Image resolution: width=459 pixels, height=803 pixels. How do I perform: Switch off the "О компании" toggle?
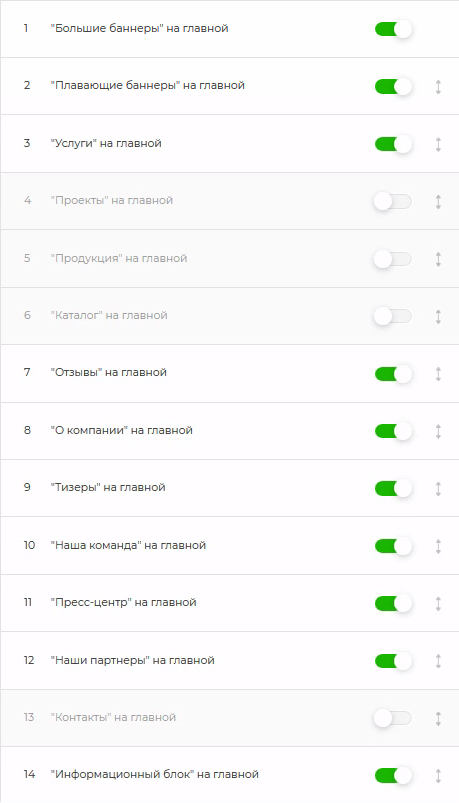[x=393, y=431]
